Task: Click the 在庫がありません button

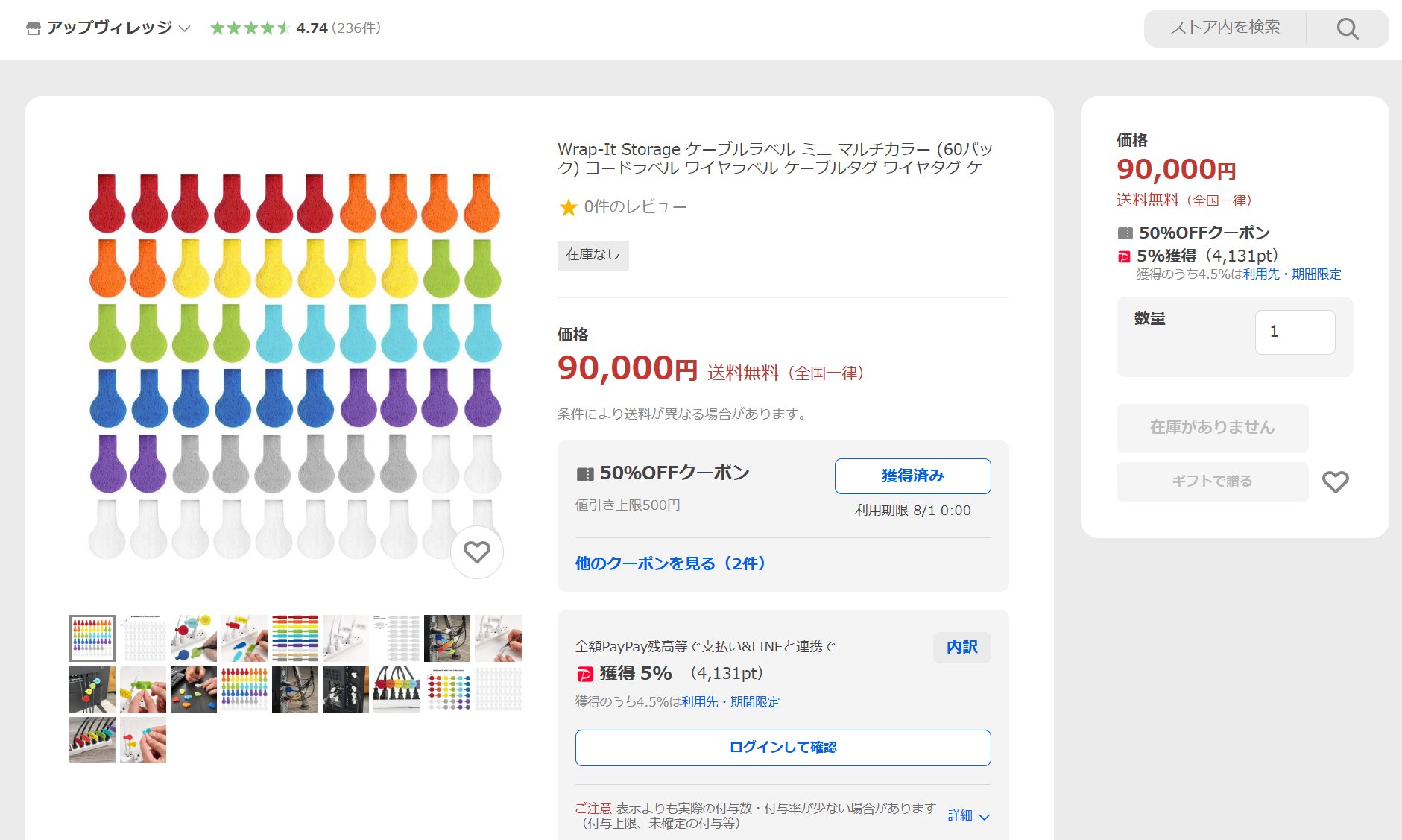Action: click(1212, 428)
